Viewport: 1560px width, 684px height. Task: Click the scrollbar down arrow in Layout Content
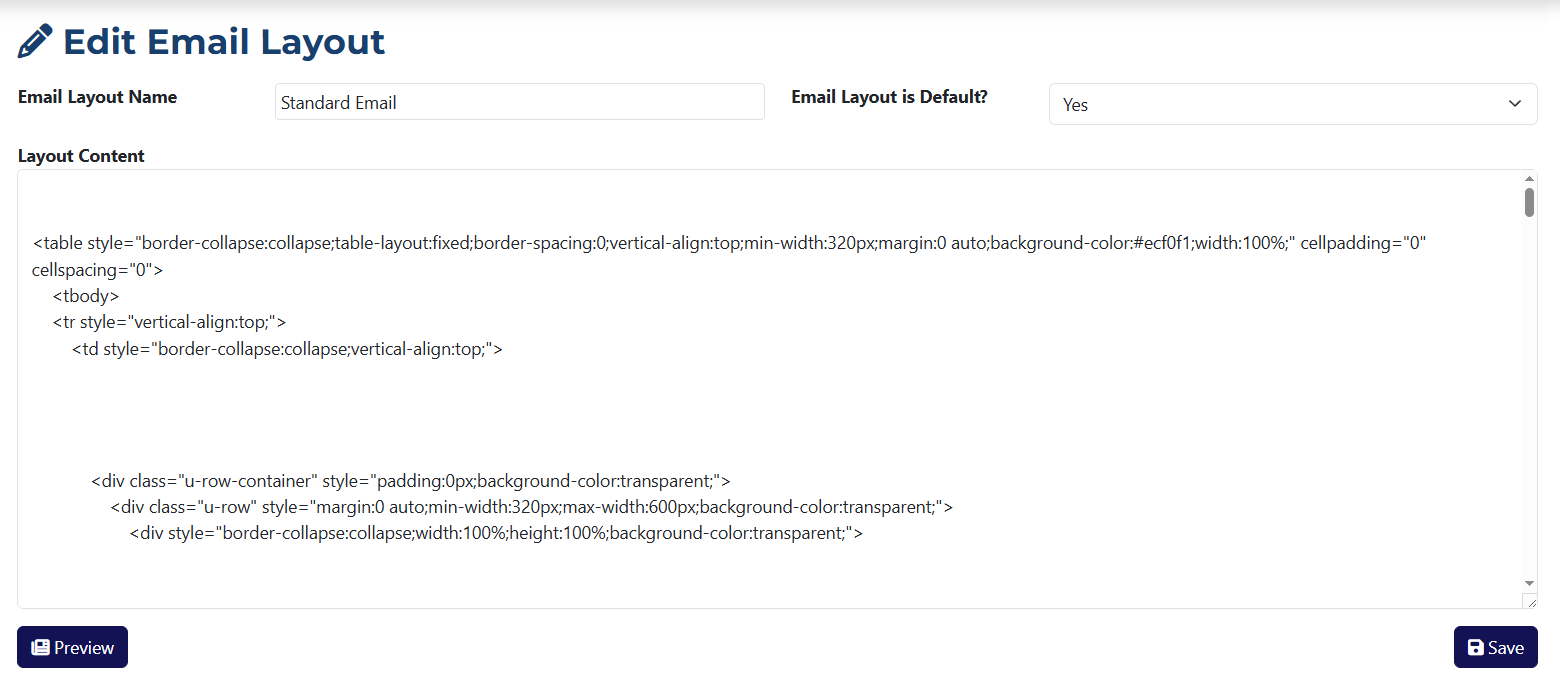1529,583
